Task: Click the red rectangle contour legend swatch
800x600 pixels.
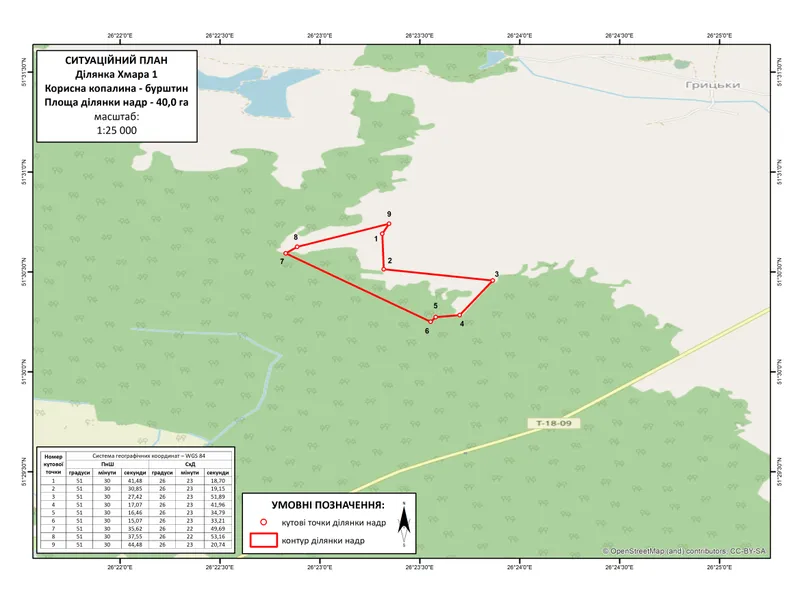Action: (x=263, y=540)
